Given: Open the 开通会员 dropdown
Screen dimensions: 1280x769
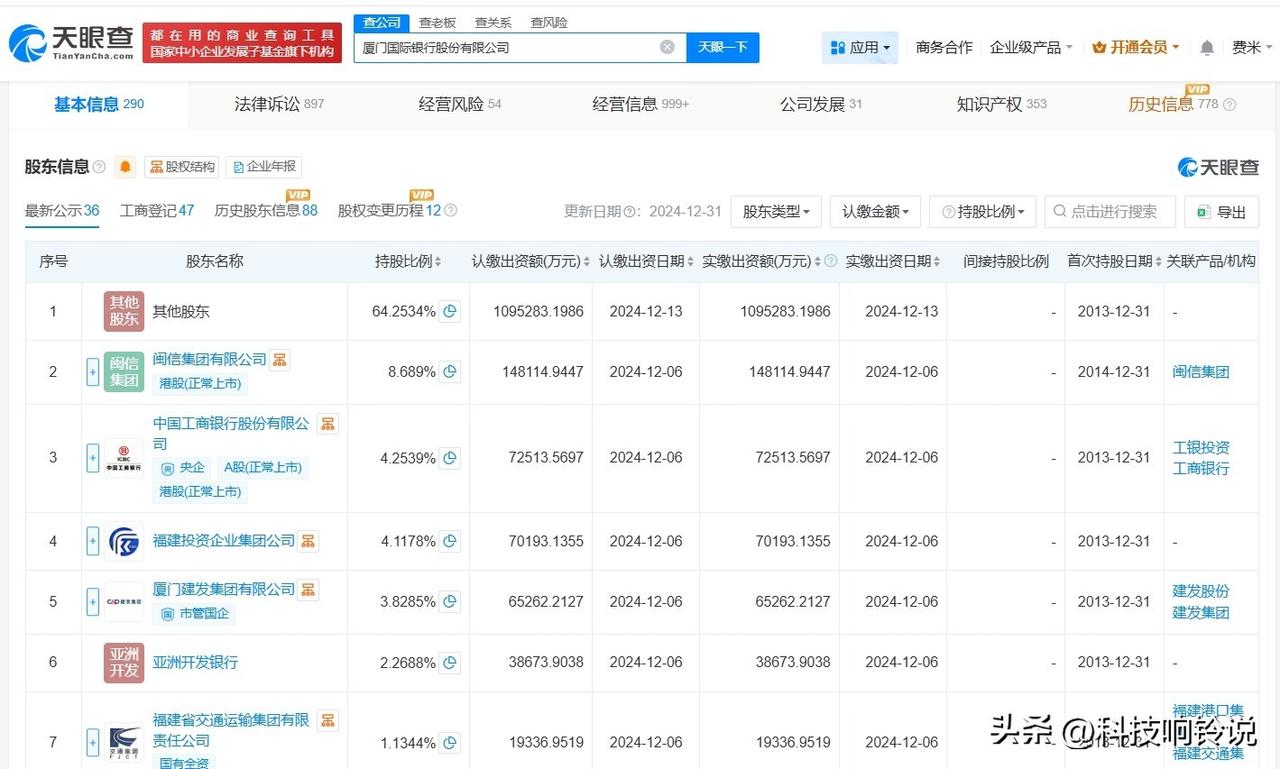Looking at the screenshot, I should [1136, 47].
